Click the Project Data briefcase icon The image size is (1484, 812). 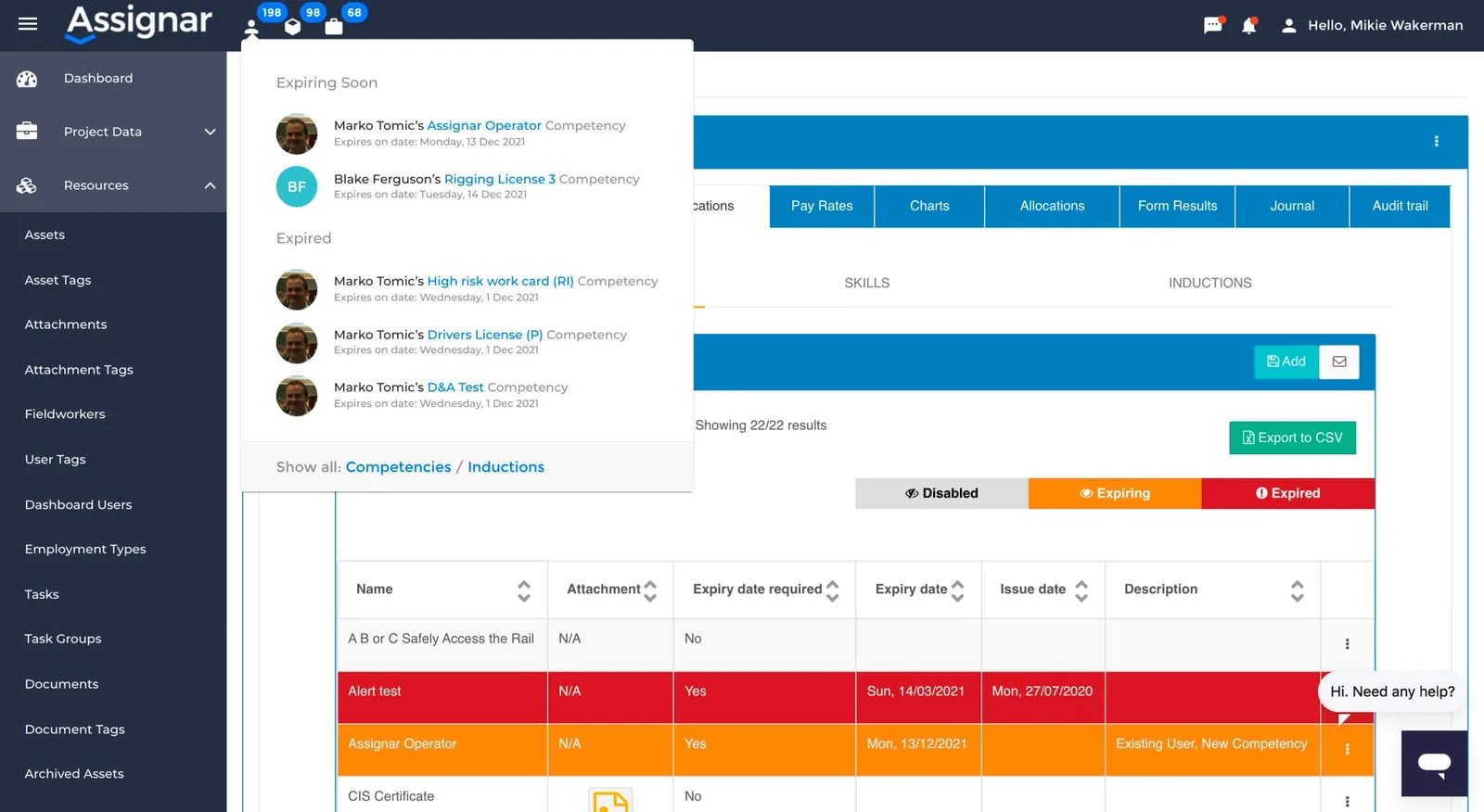[x=27, y=132]
